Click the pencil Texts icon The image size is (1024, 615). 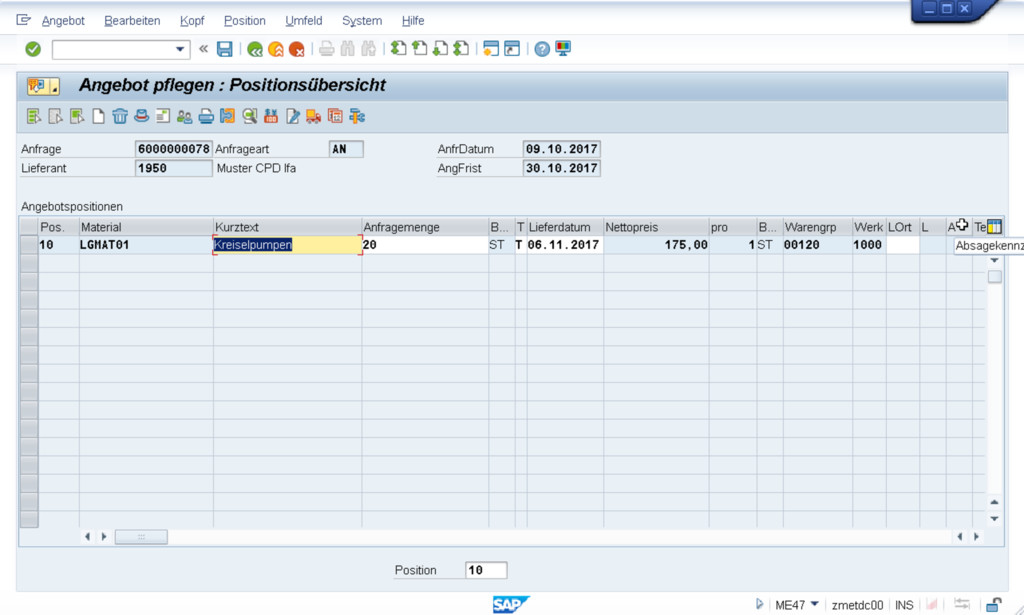pos(293,116)
